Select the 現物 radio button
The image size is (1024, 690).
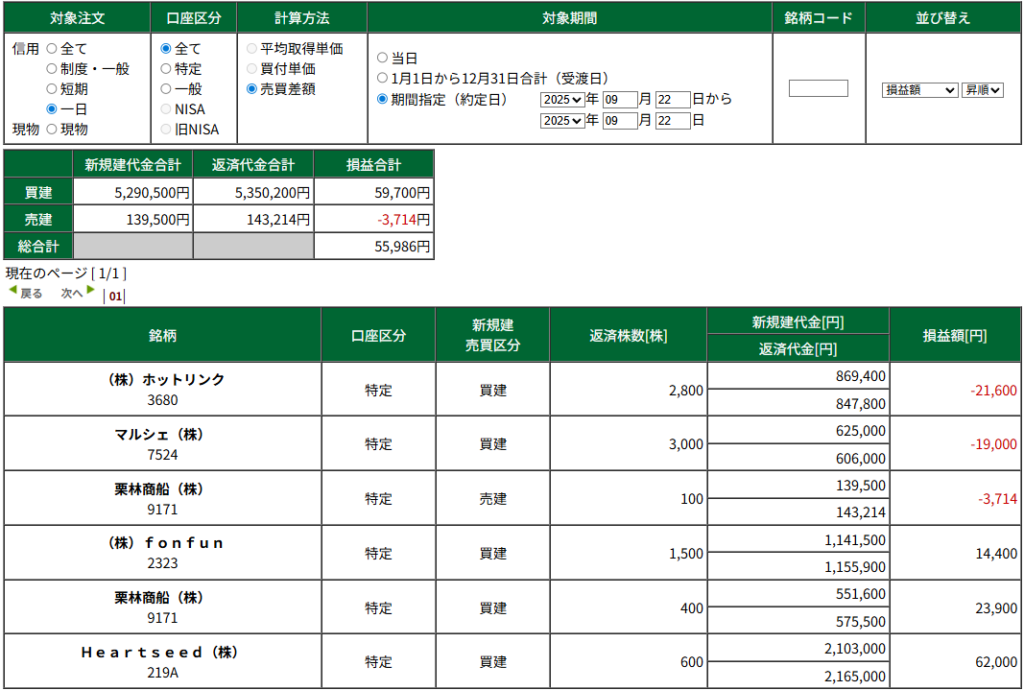[x=52, y=129]
